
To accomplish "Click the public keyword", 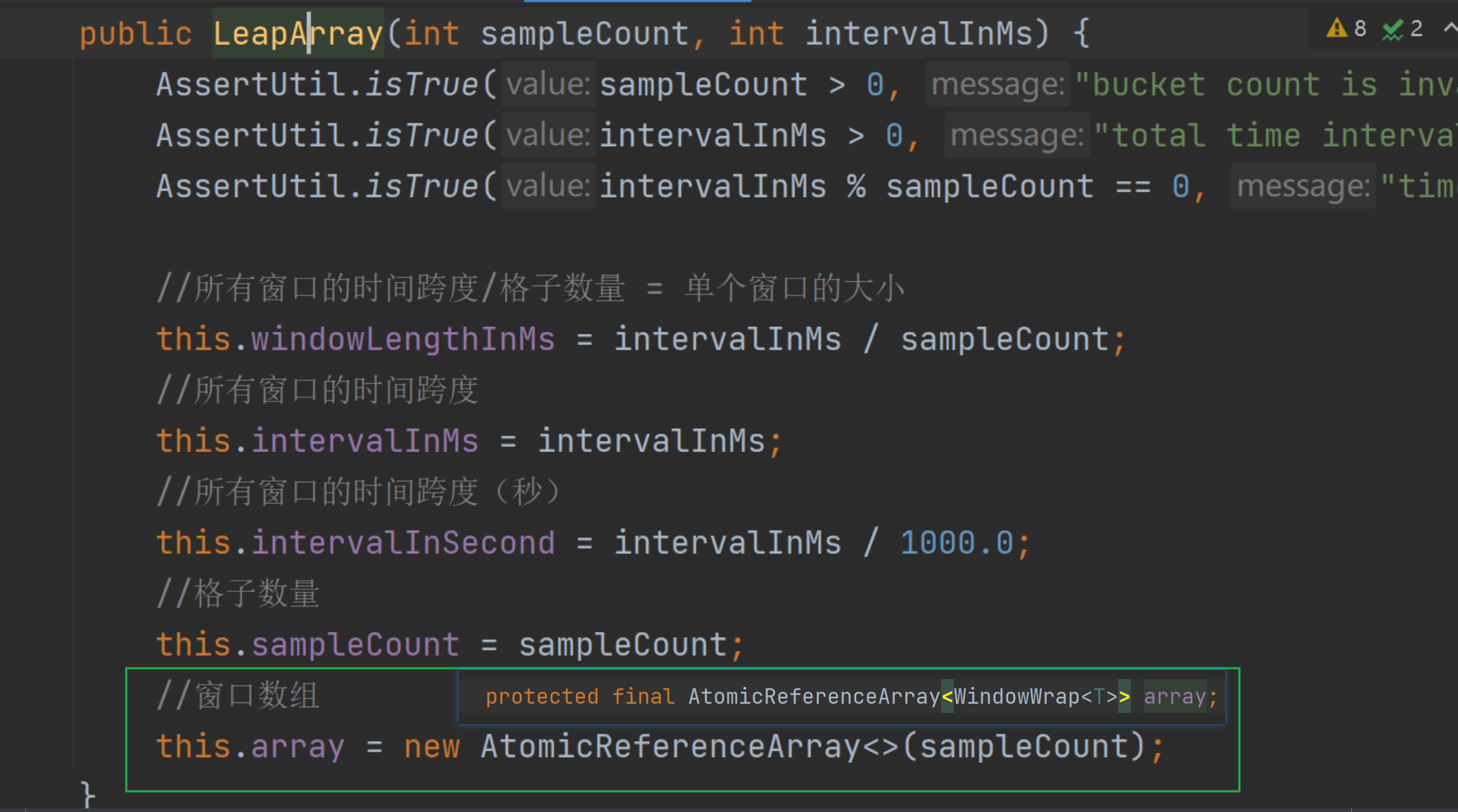I will (136, 33).
